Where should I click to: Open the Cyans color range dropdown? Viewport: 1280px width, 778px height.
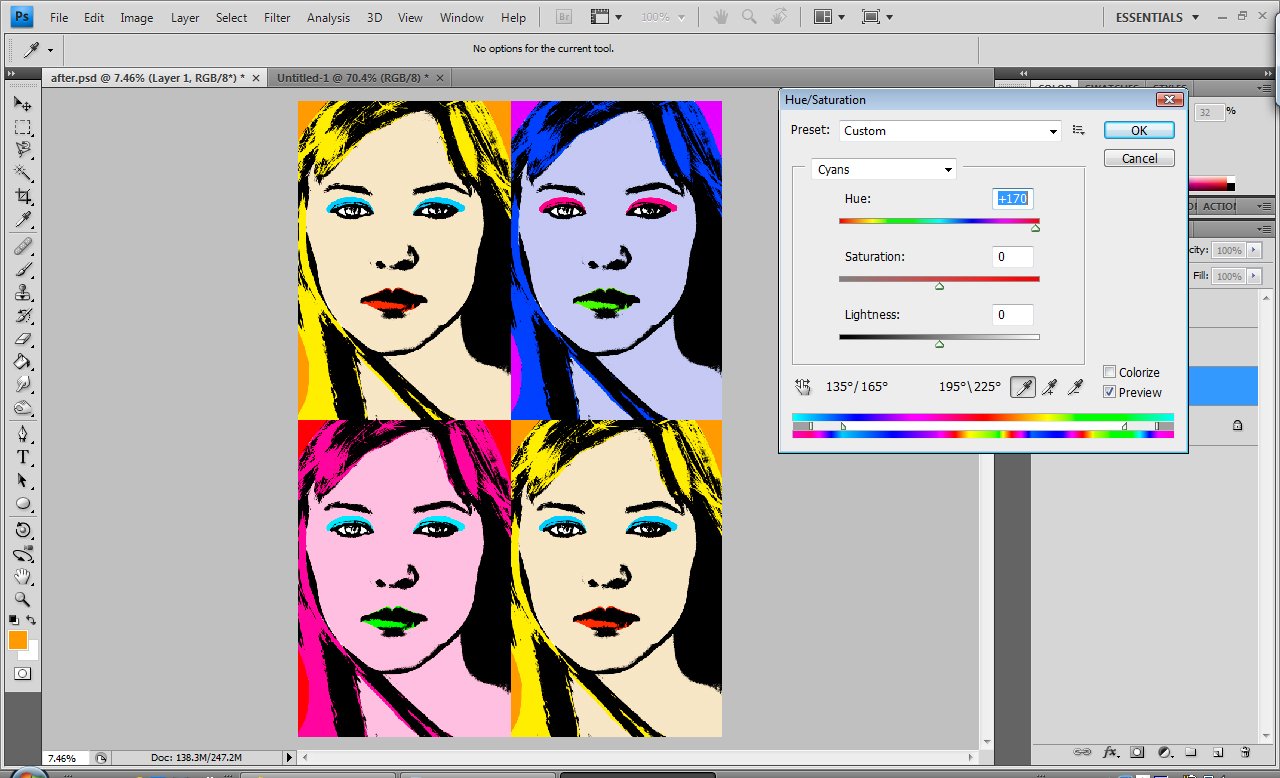pyautogui.click(x=883, y=170)
